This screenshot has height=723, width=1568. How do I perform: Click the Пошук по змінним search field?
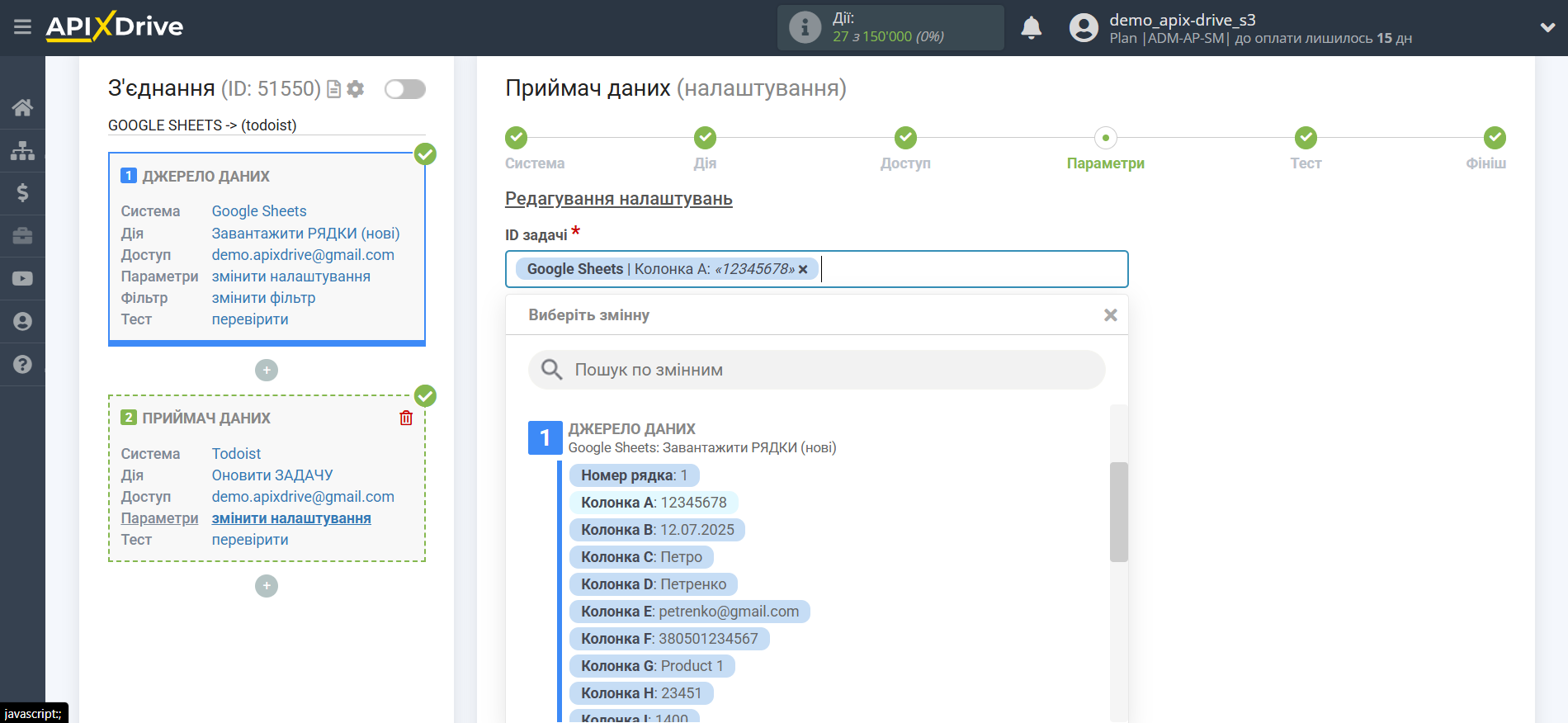pos(817,370)
